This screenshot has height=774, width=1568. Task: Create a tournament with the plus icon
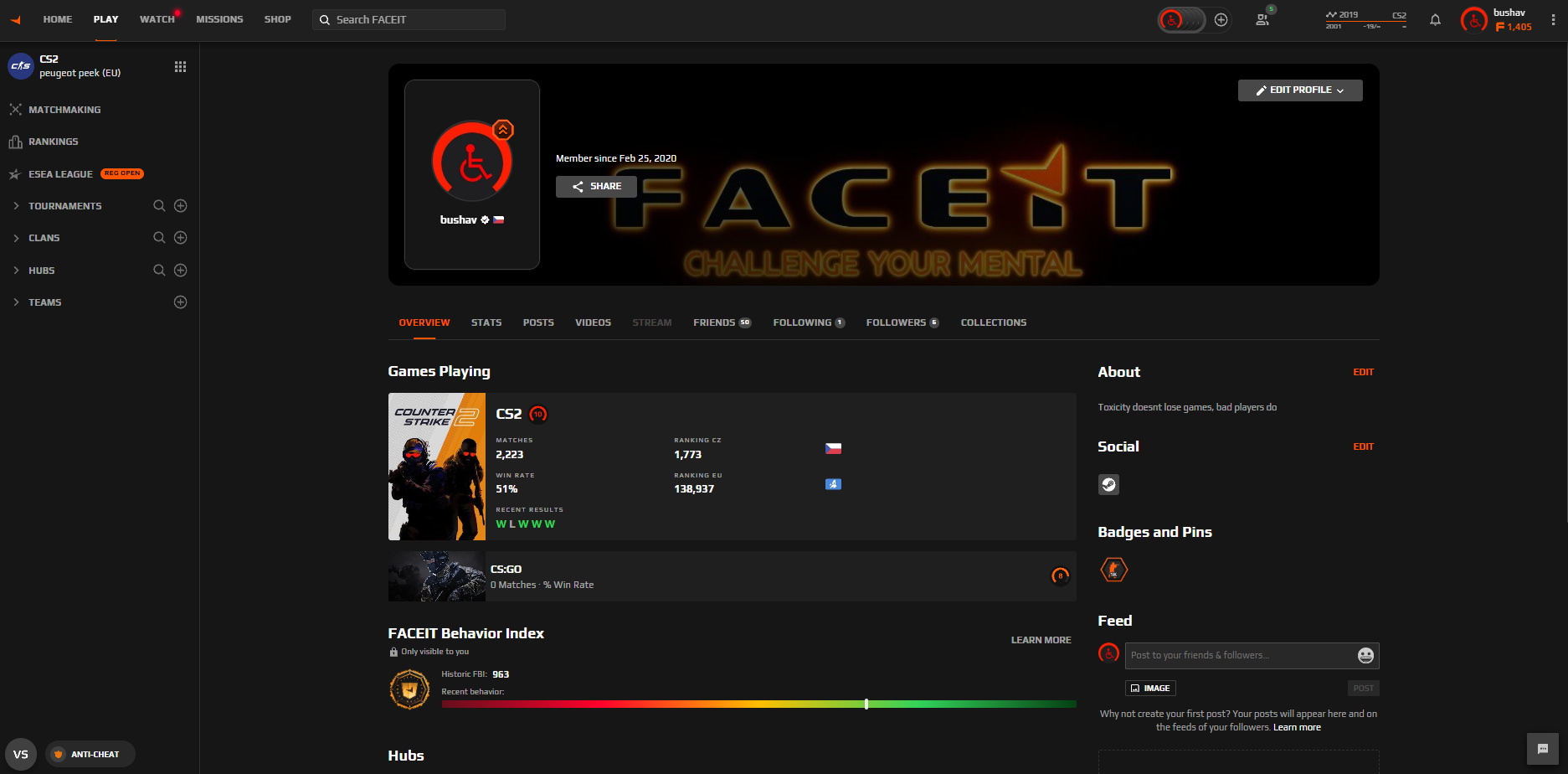pos(180,206)
